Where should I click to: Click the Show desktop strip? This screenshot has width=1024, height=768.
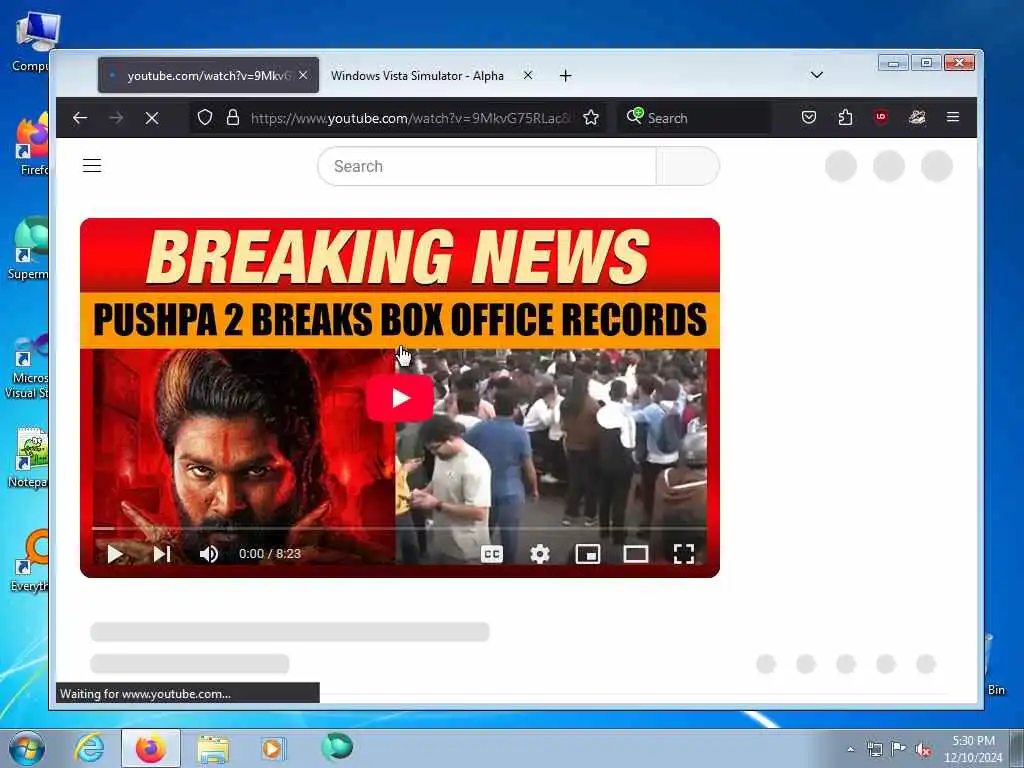click(1017, 748)
